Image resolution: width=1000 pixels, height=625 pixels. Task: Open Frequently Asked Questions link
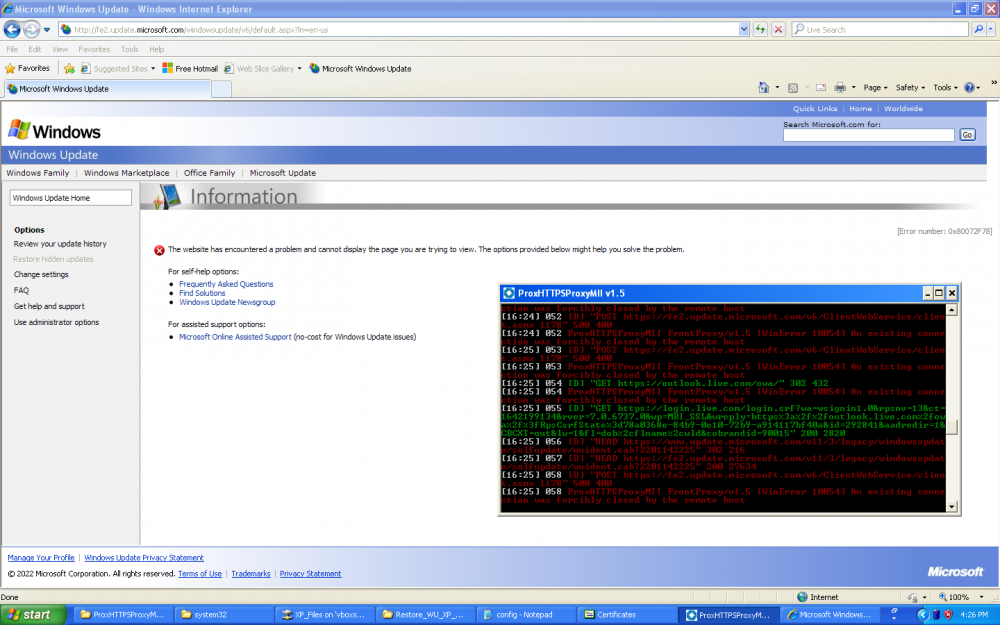[x=225, y=283]
